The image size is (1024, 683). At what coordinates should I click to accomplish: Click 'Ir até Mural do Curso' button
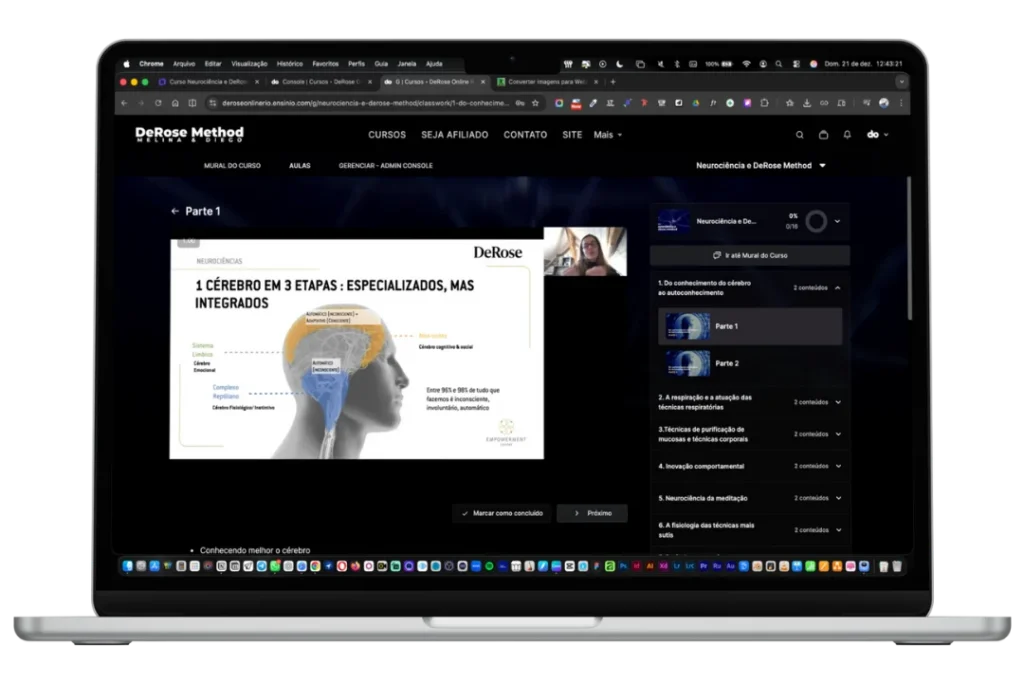pyautogui.click(x=750, y=255)
